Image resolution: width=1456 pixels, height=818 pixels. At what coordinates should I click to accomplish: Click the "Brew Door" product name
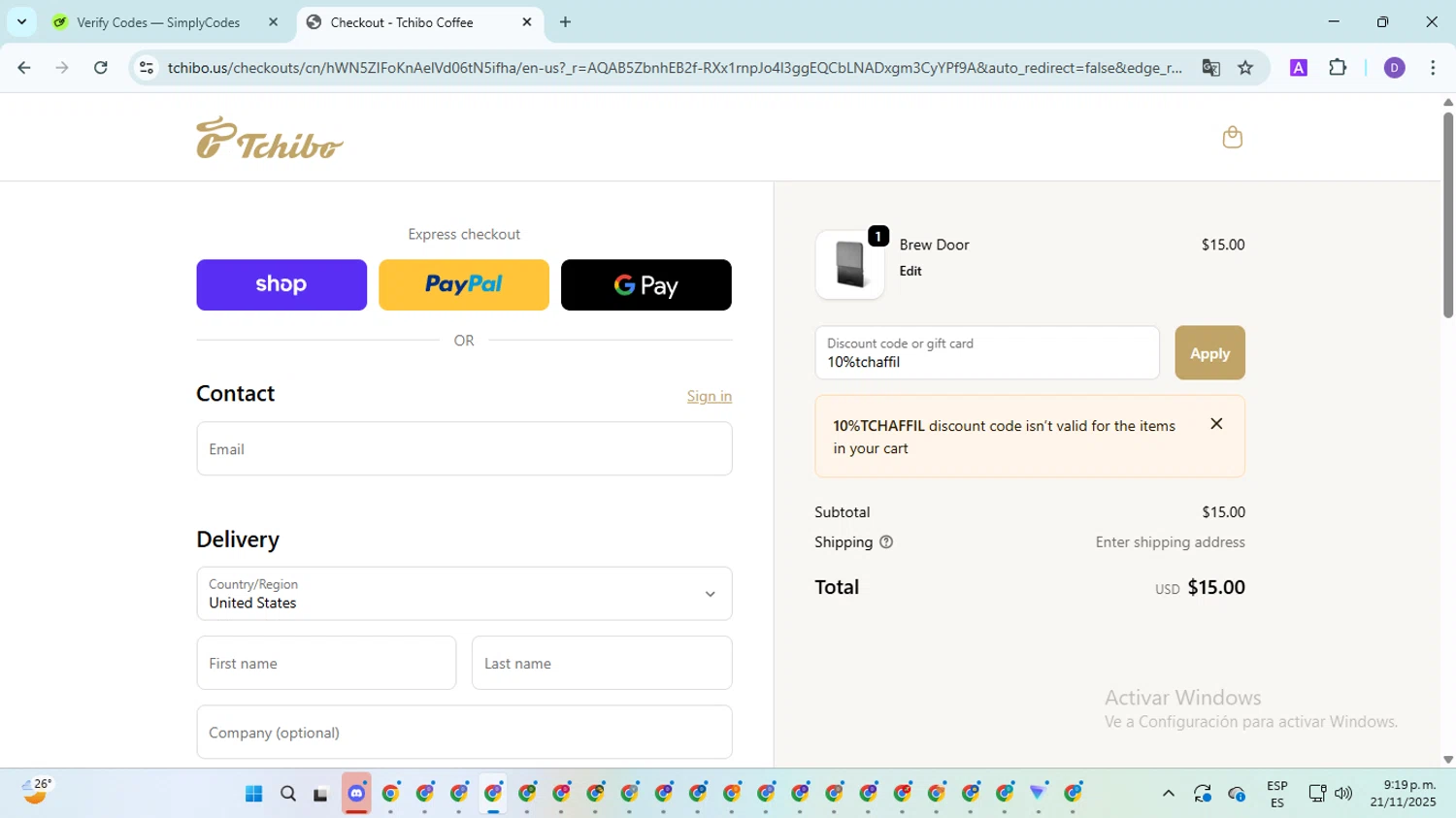pyautogui.click(x=934, y=245)
